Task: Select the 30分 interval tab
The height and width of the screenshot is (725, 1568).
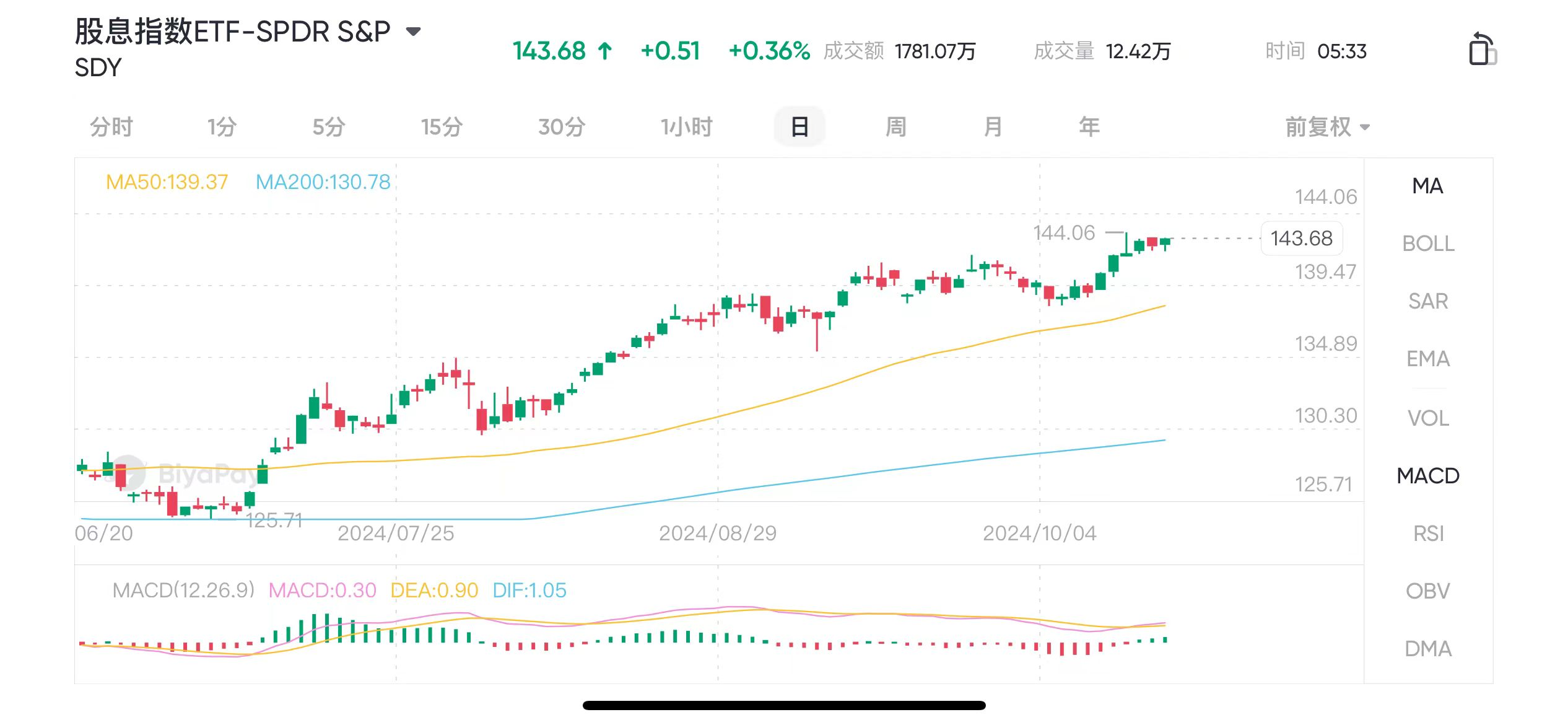Action: click(562, 127)
